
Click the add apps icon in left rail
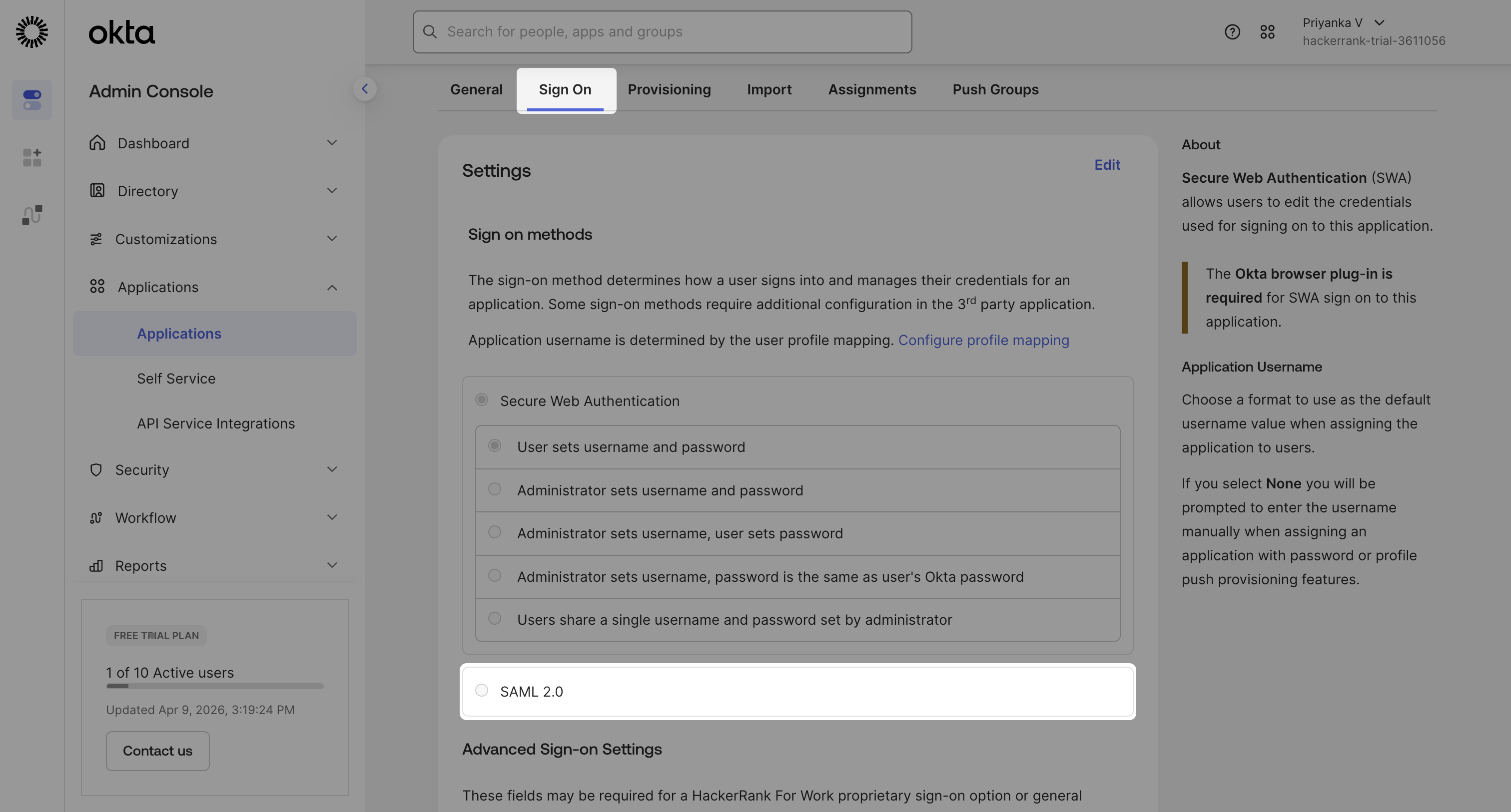[31, 157]
